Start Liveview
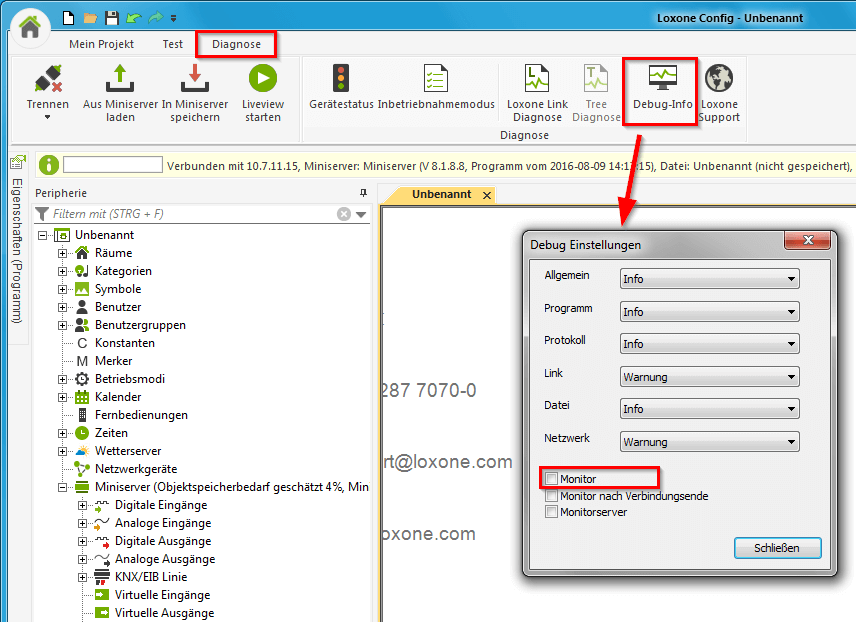Screen dimensions: 856x622 262,90
